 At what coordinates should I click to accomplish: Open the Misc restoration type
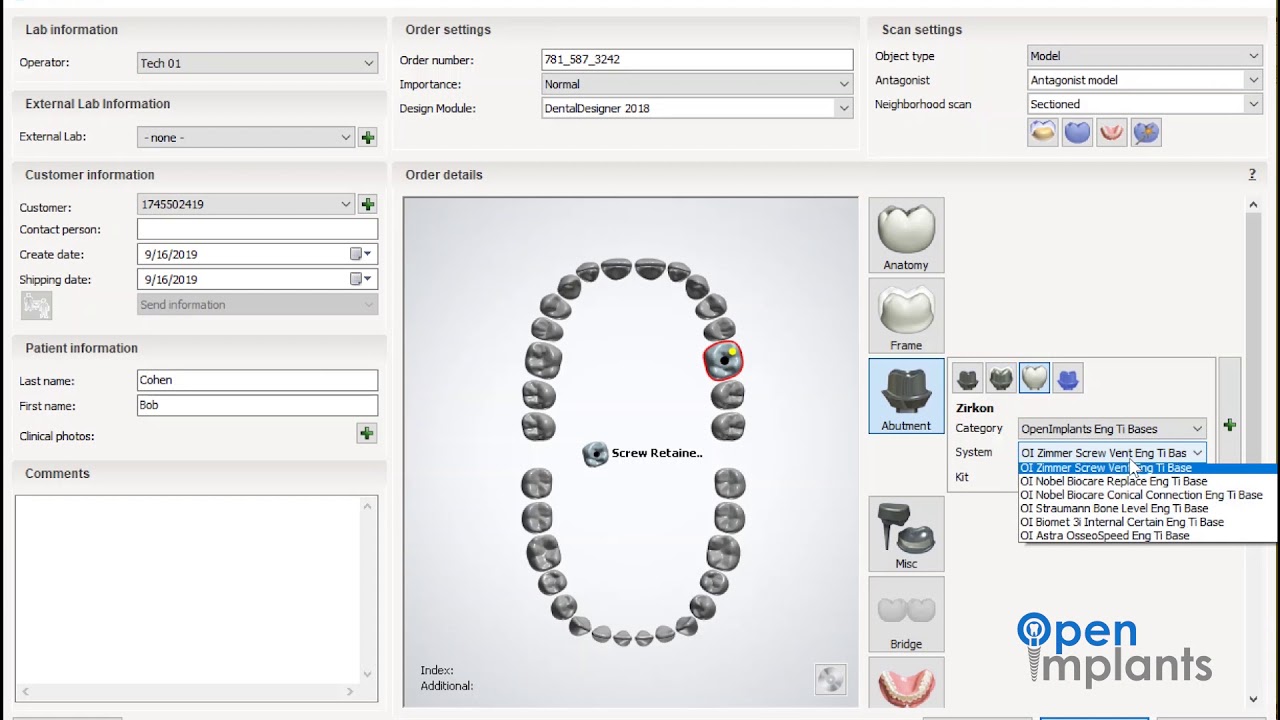point(906,534)
